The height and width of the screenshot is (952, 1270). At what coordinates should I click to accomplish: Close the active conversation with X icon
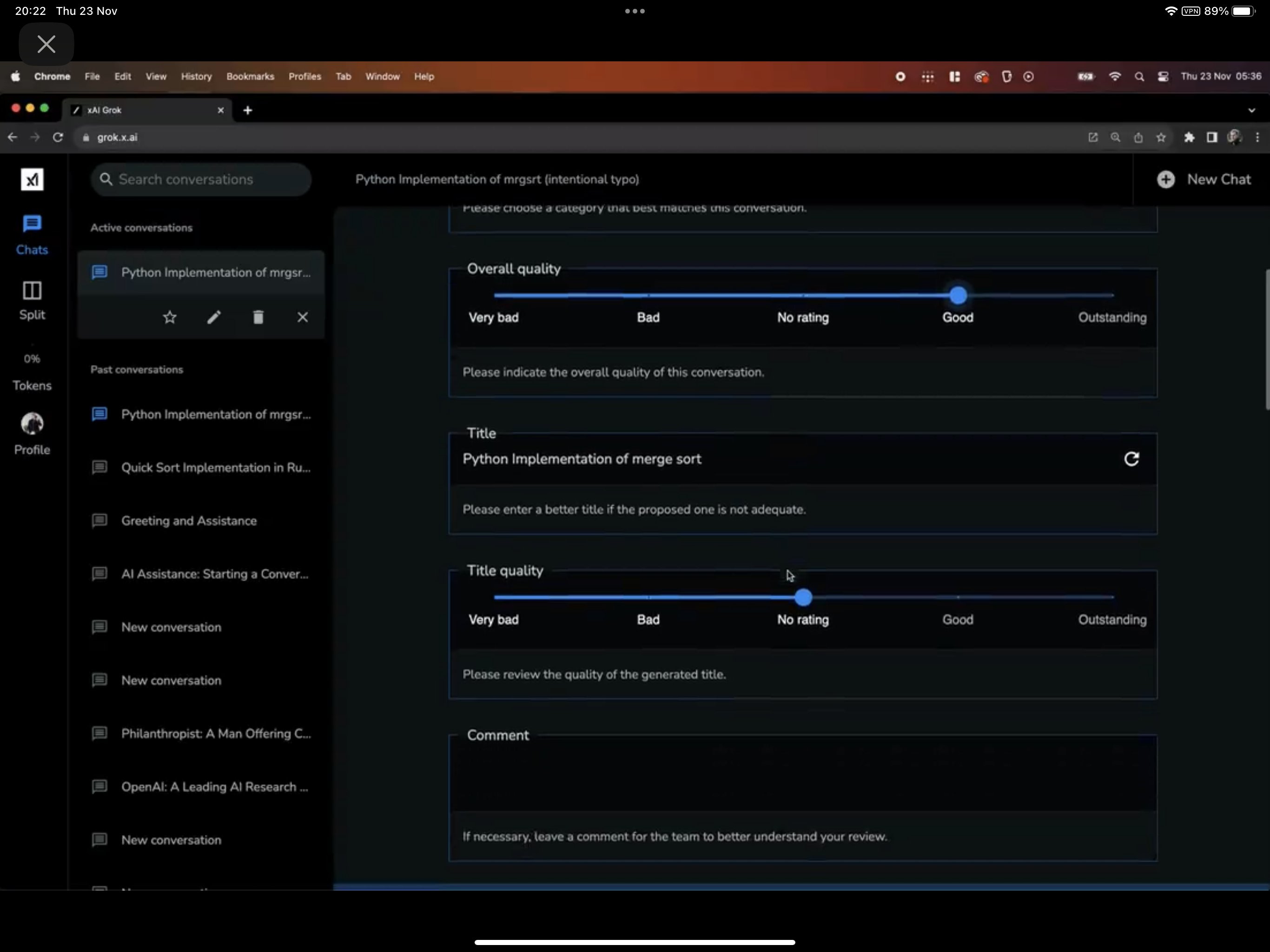click(303, 317)
